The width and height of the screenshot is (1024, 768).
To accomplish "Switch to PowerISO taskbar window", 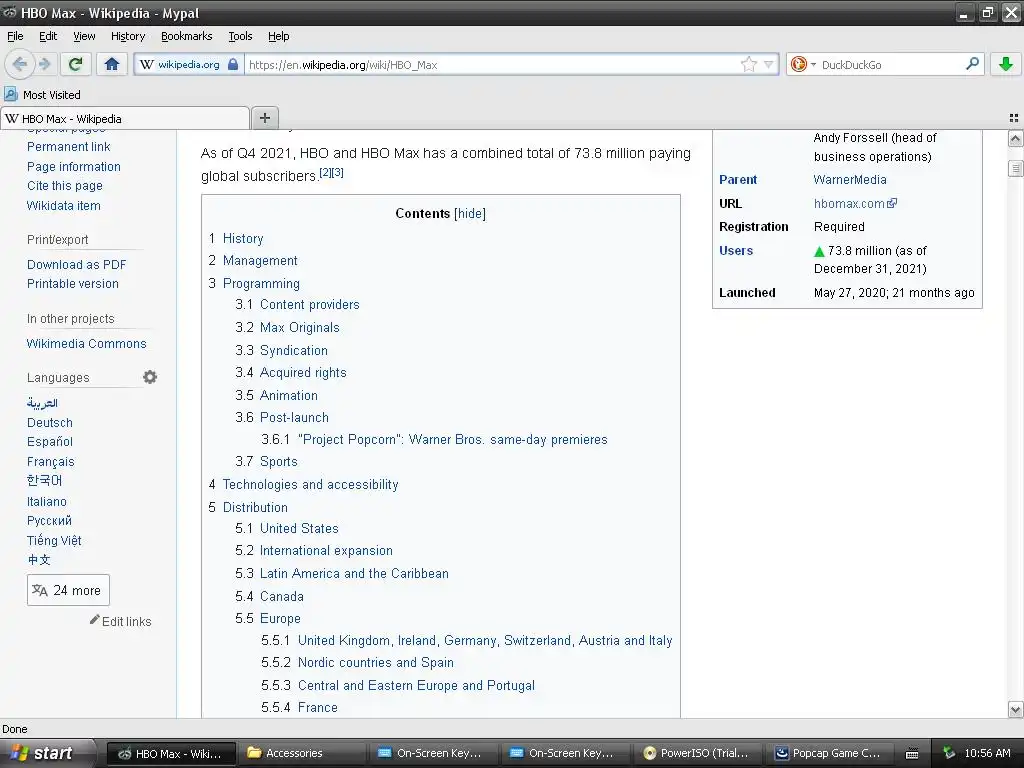I will tap(696, 753).
